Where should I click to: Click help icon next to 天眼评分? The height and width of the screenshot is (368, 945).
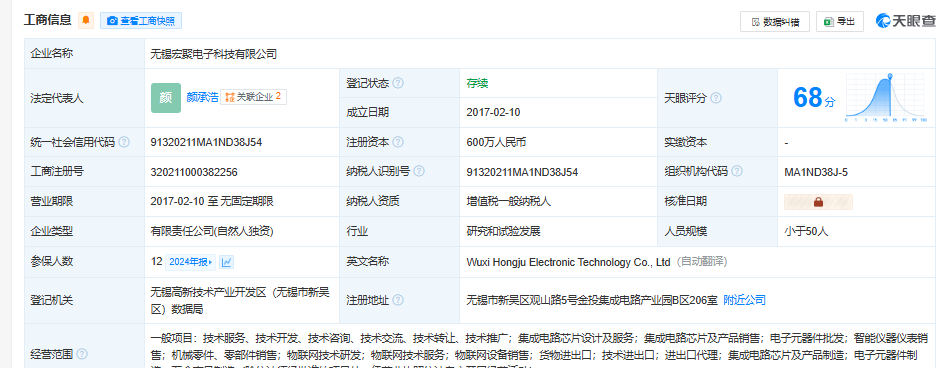tap(716, 98)
